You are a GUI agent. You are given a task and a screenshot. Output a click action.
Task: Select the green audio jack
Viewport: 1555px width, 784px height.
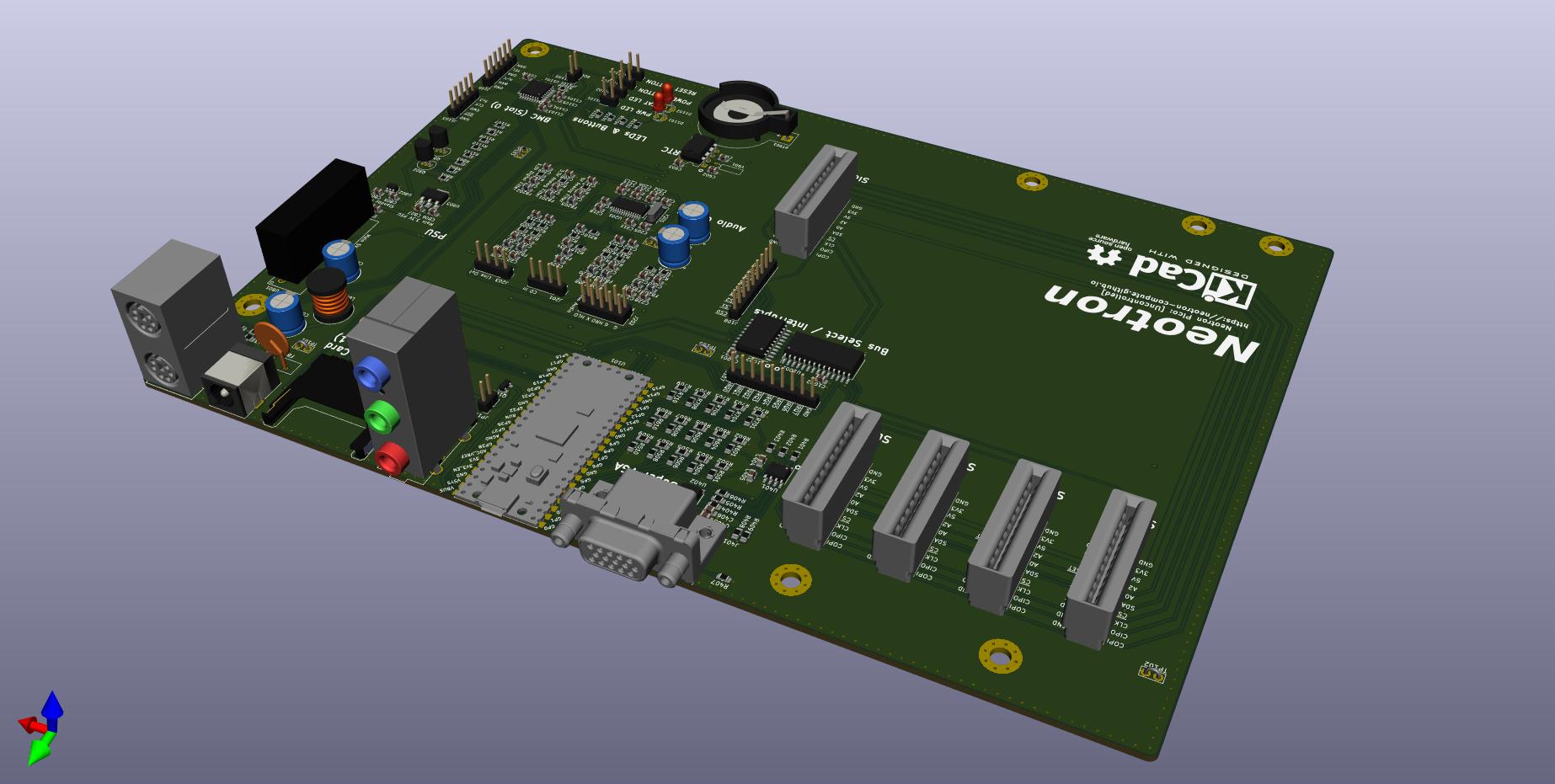[x=382, y=416]
